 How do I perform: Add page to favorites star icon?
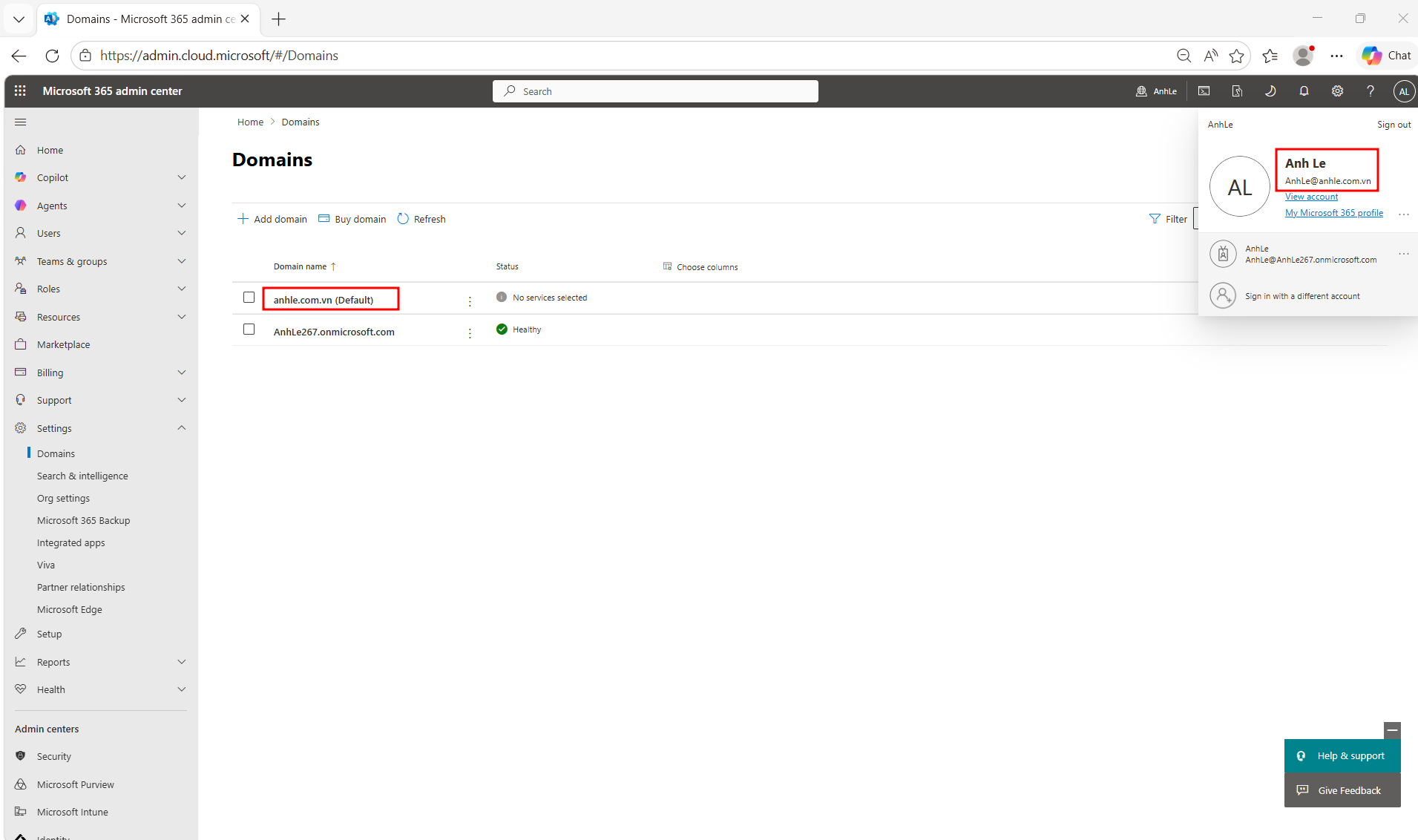(x=1236, y=56)
